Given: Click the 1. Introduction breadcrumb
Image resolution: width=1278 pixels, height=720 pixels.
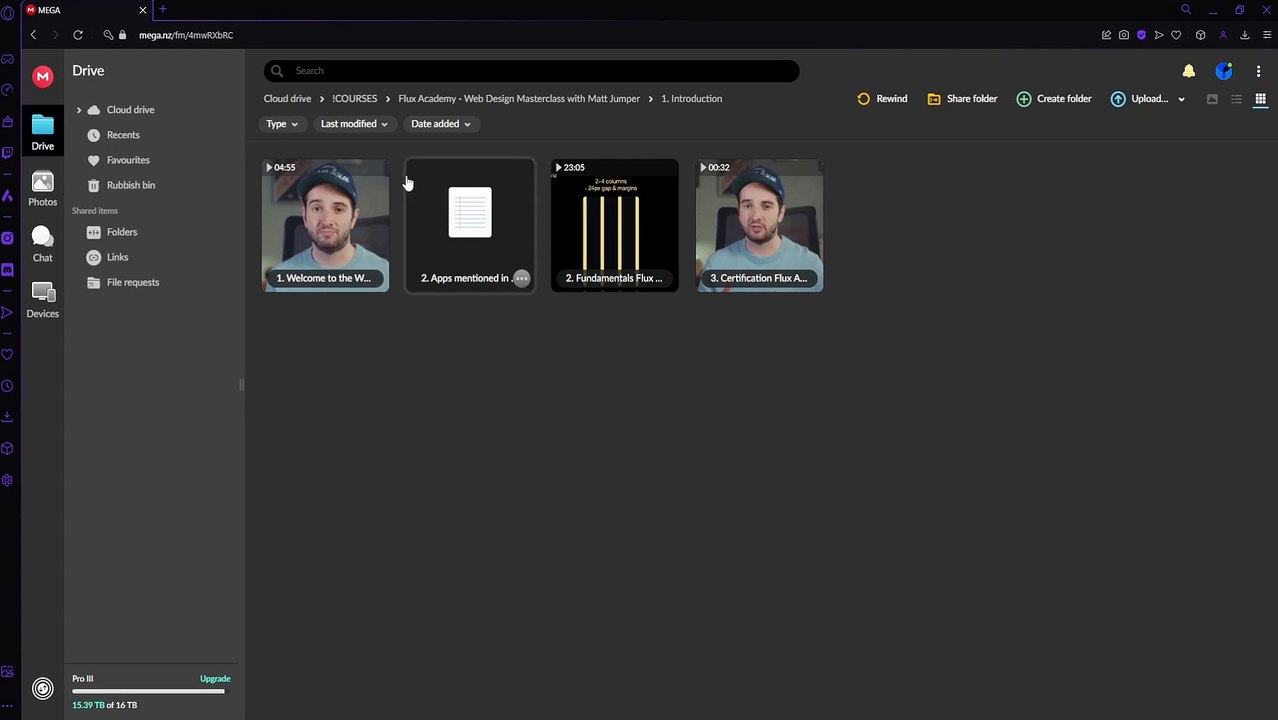Looking at the screenshot, I should pyautogui.click(x=691, y=99).
